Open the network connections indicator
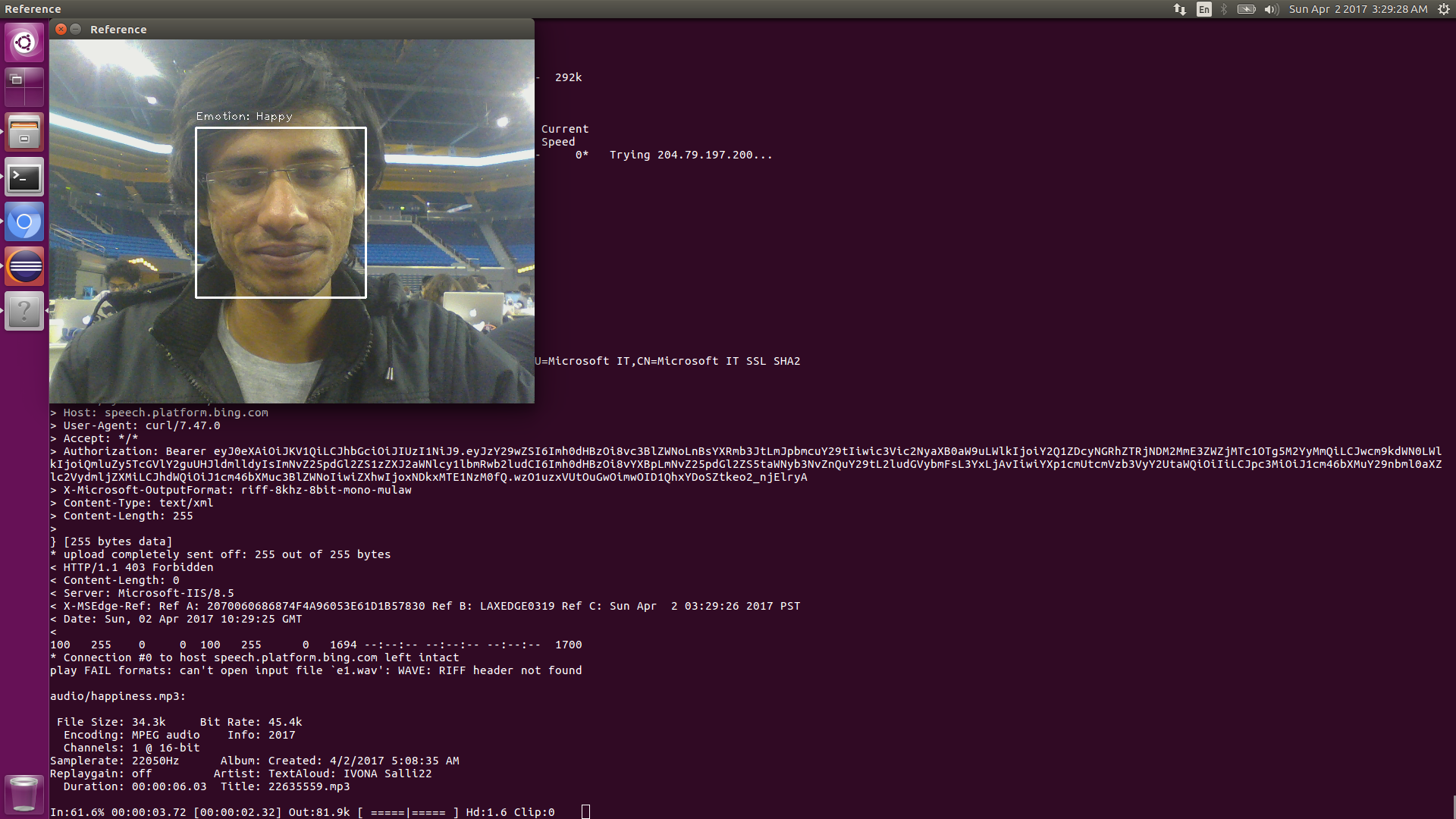This screenshot has width=1456, height=819. click(1180, 9)
